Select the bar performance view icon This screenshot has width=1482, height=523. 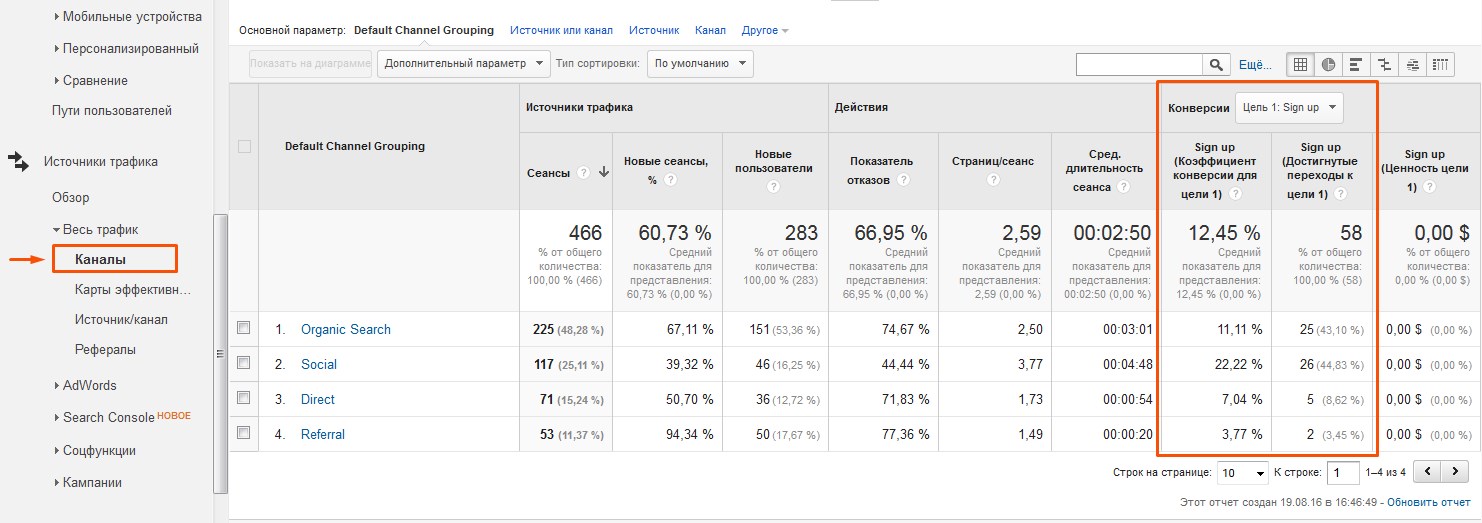coord(1356,64)
